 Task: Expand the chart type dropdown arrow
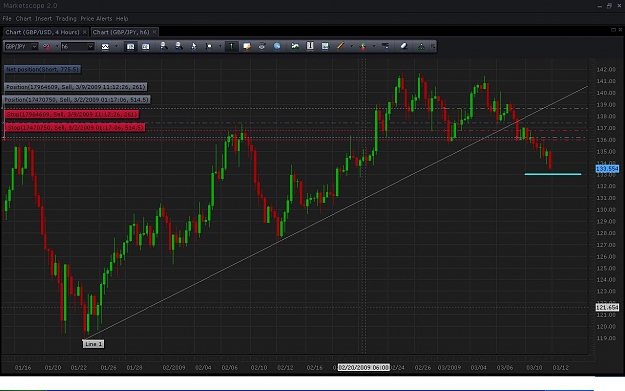[x=116, y=47]
